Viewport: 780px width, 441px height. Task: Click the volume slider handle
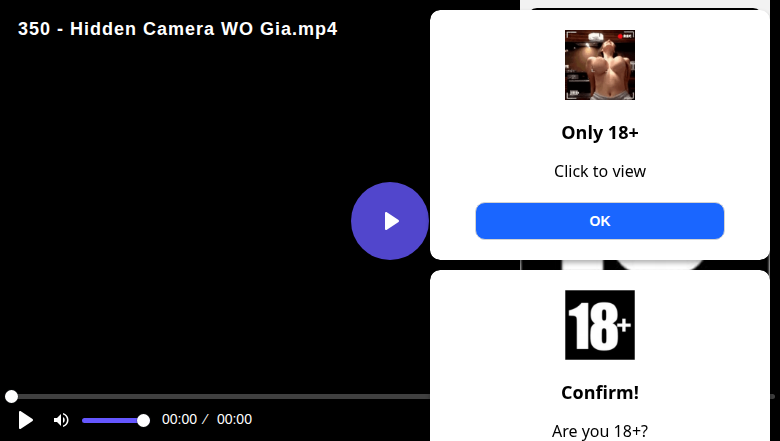coord(143,421)
